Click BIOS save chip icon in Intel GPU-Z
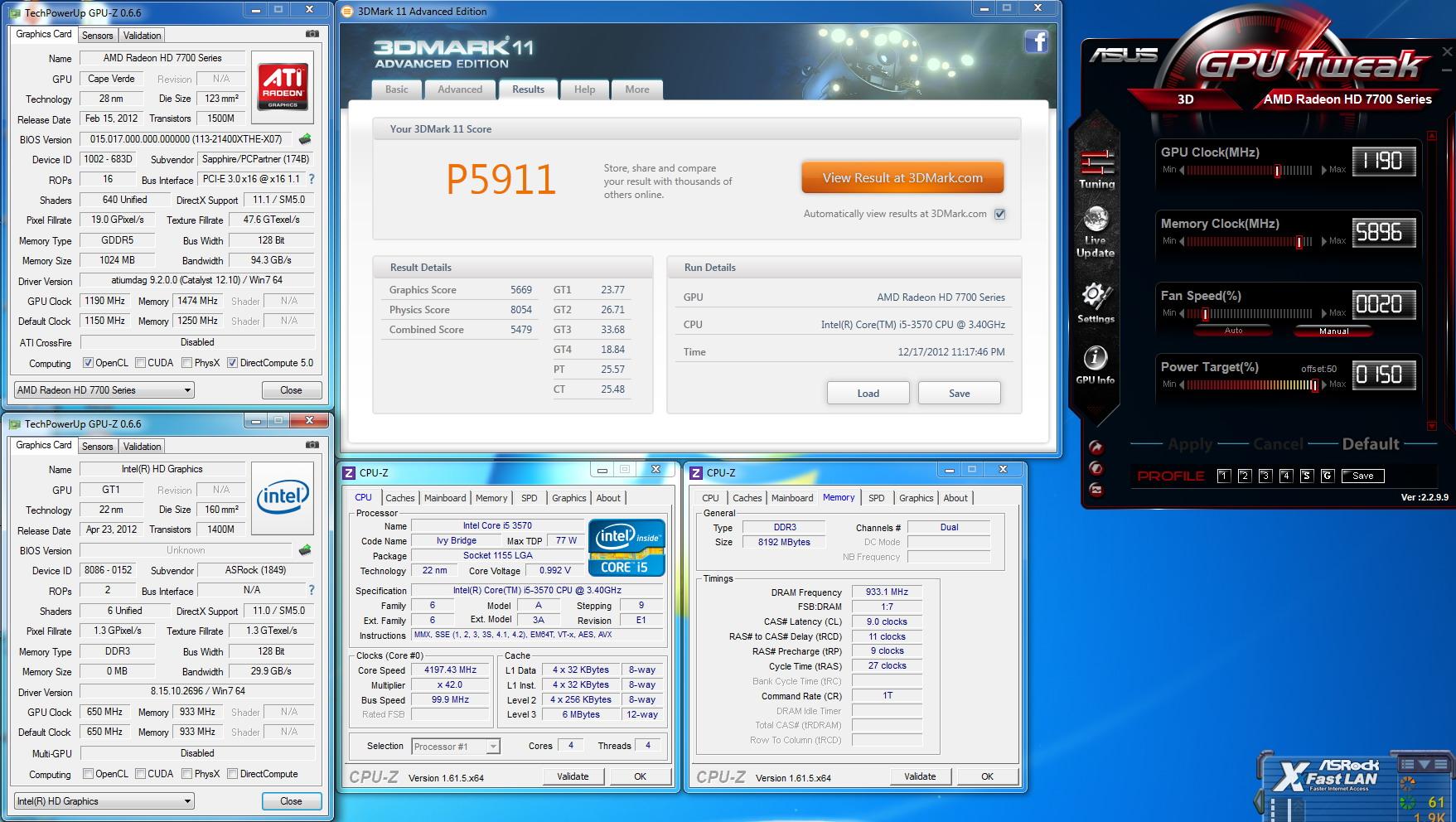Image resolution: width=1456 pixels, height=822 pixels. 305,550
